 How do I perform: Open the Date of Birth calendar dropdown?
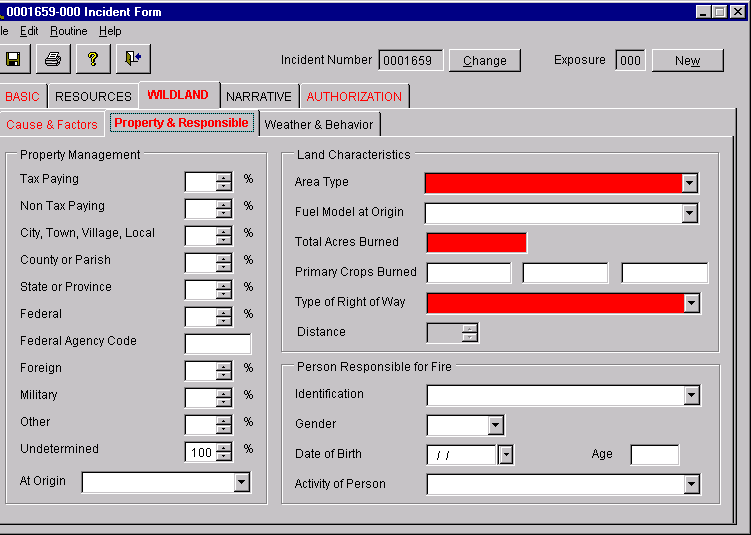(505, 455)
